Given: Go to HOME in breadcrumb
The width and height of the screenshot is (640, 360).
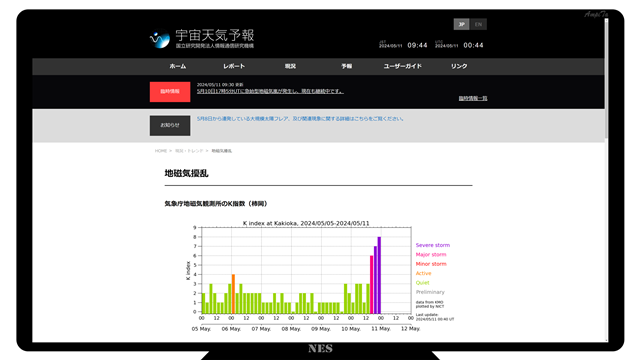Looking at the screenshot, I should pos(161,151).
